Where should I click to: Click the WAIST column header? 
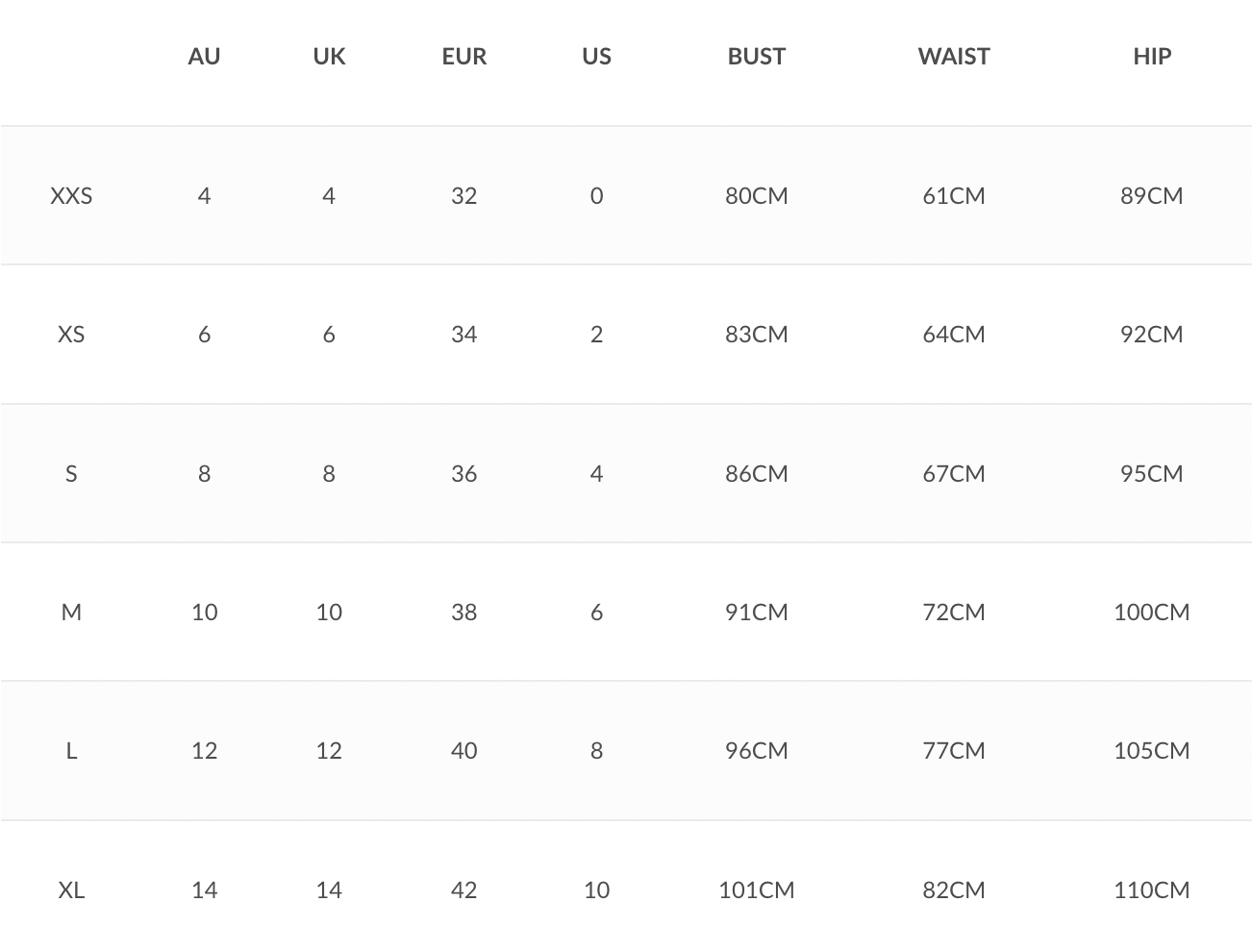coord(953,56)
